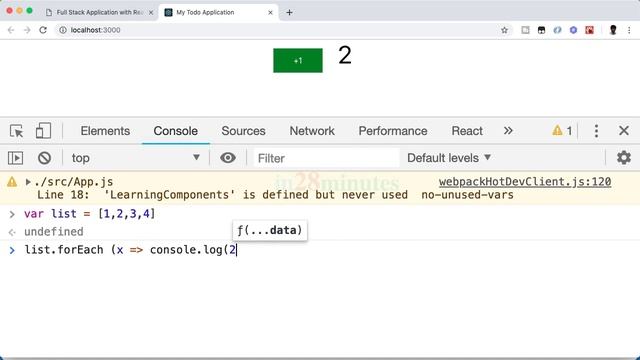
Task: Click the dark extension icon in toolbar
Action: pyautogui.click(x=541, y=30)
